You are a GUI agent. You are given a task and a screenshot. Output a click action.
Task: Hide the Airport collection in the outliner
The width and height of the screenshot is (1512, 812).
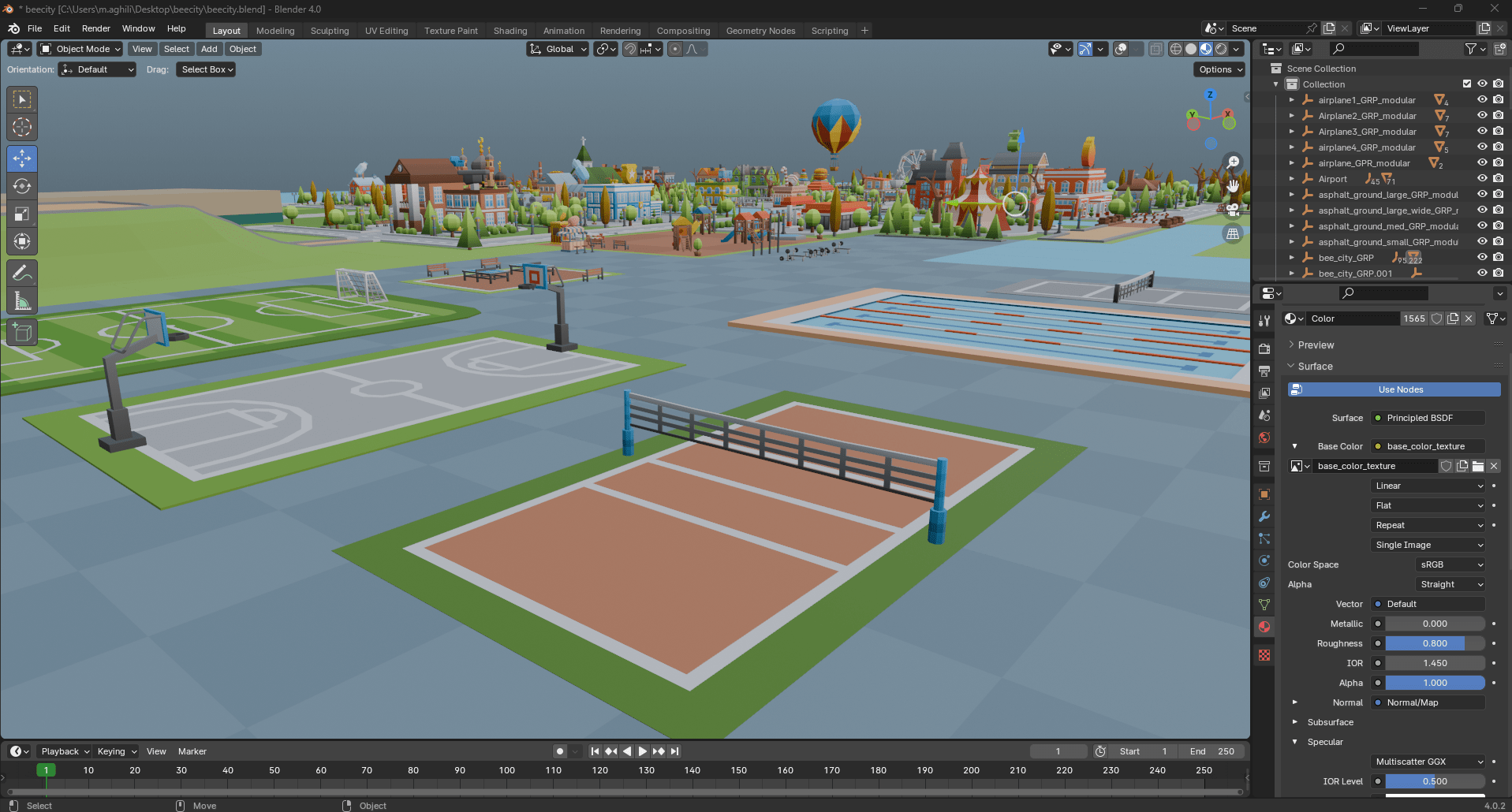pos(1482,179)
